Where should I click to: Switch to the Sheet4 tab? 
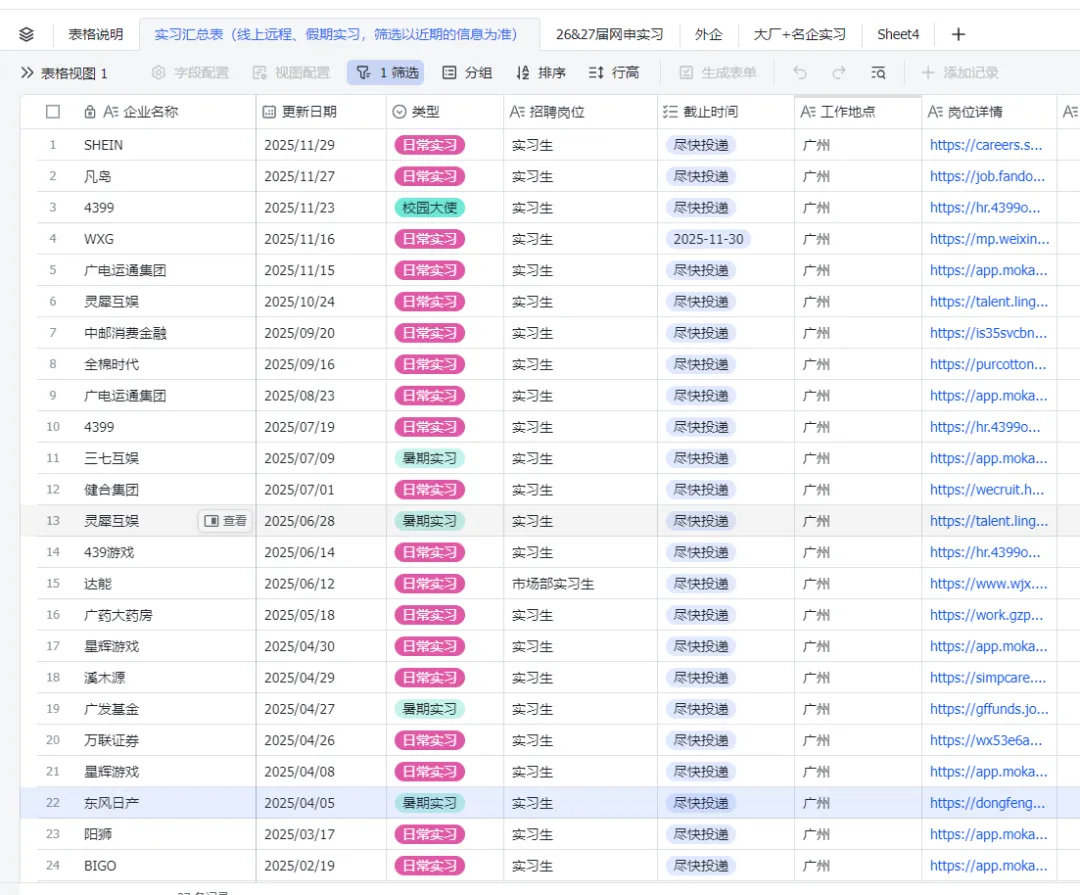[898, 34]
